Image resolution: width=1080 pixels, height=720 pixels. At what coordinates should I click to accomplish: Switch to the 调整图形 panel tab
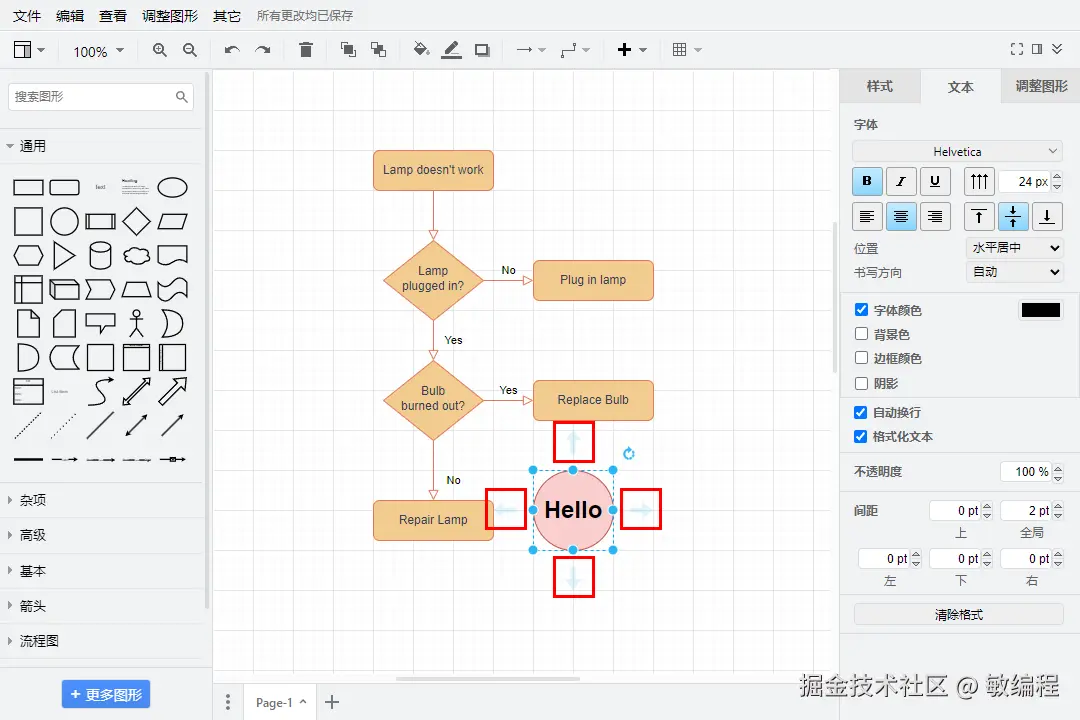[x=1041, y=86]
